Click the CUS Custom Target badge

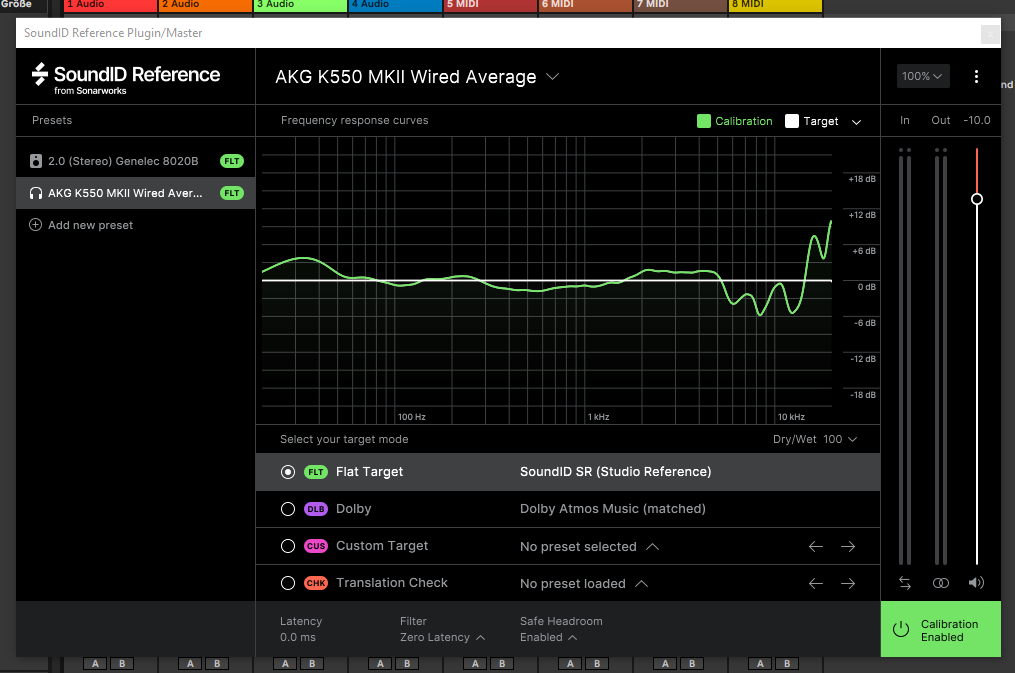[316, 546]
